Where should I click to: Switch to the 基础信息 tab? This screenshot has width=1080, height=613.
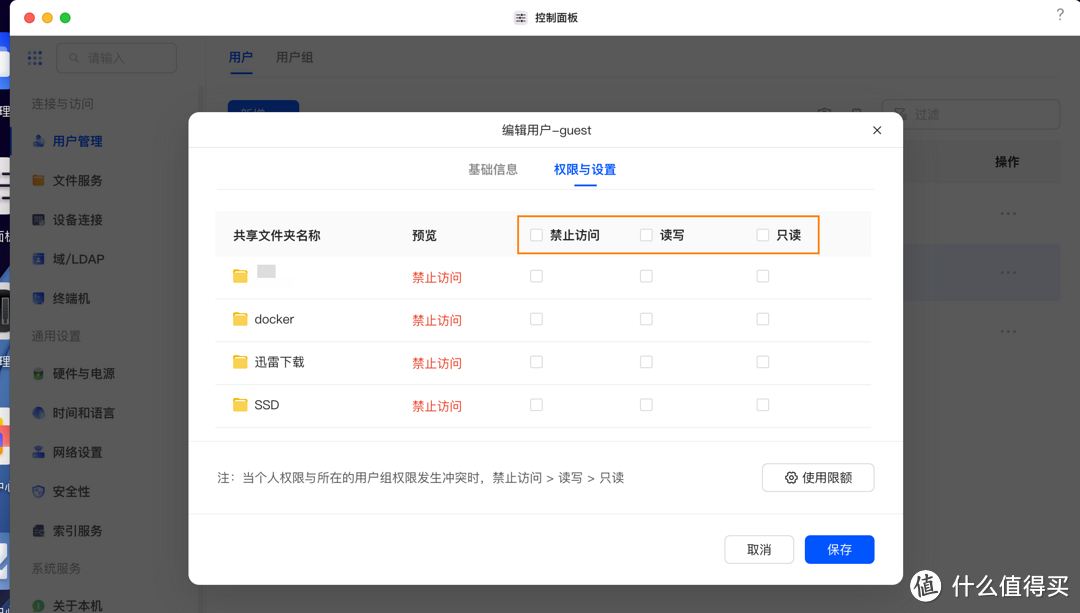pos(493,170)
